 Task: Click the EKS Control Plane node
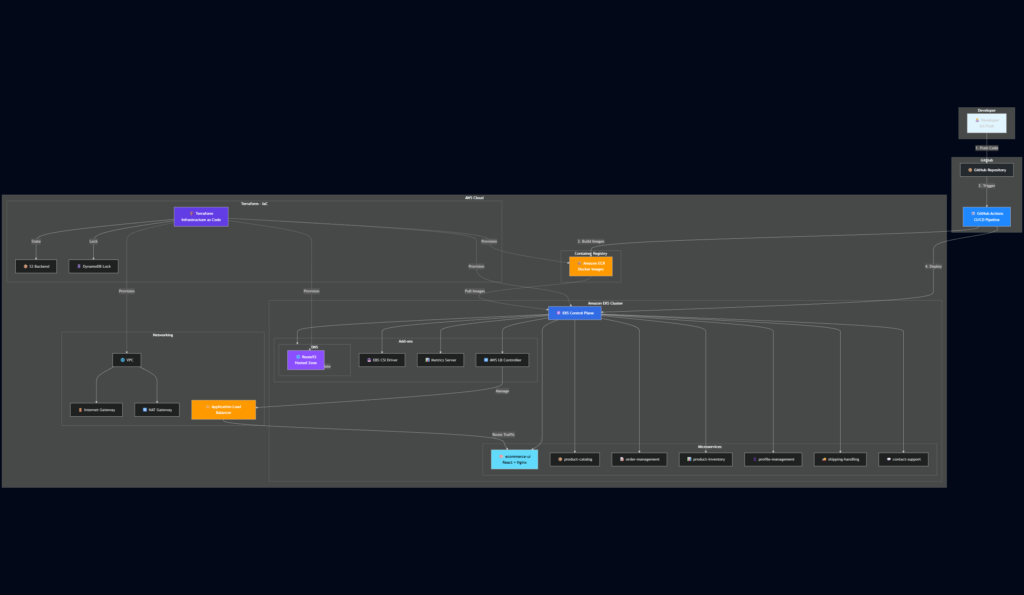(x=575, y=313)
